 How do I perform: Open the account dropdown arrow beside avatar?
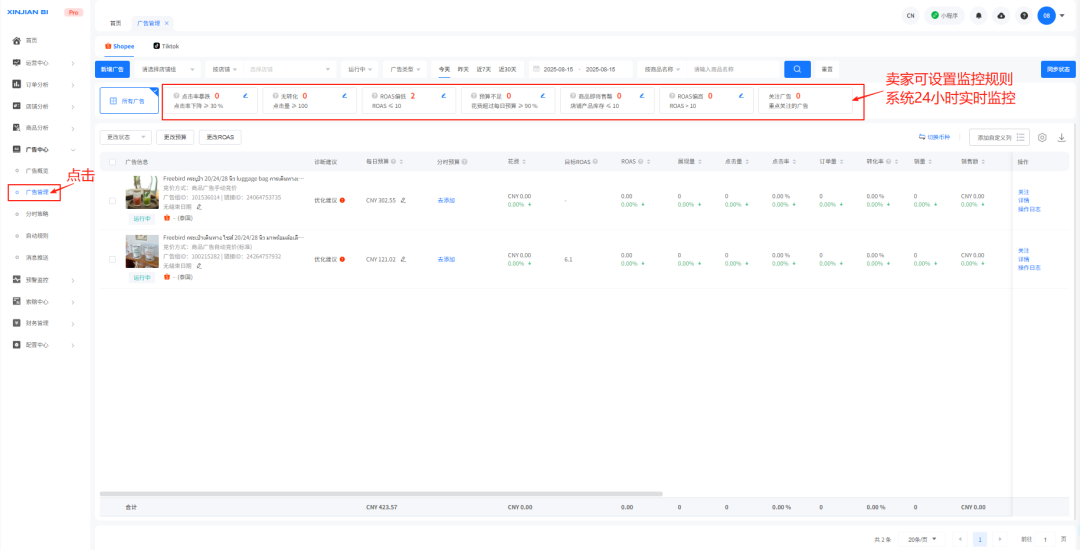tap(1063, 15)
